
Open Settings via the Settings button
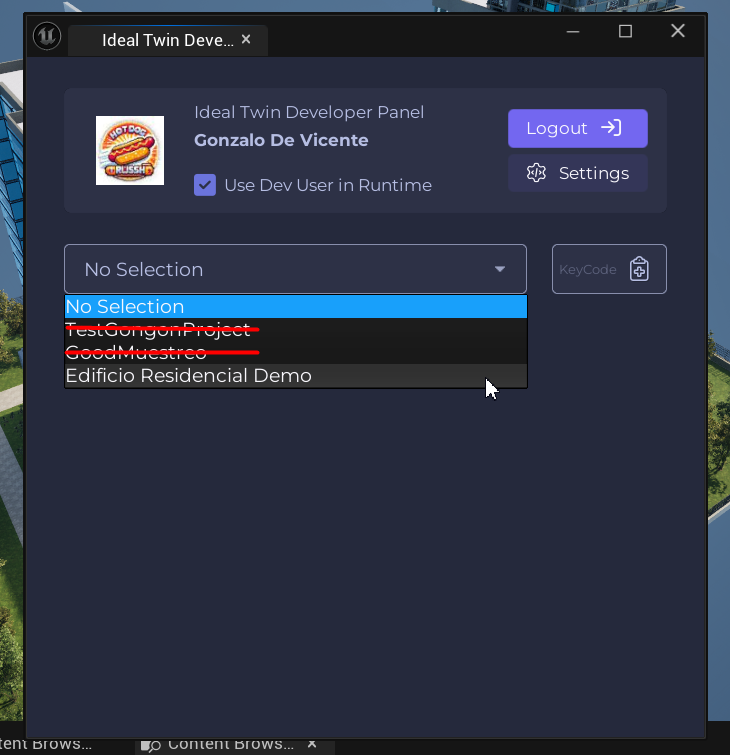click(577, 173)
